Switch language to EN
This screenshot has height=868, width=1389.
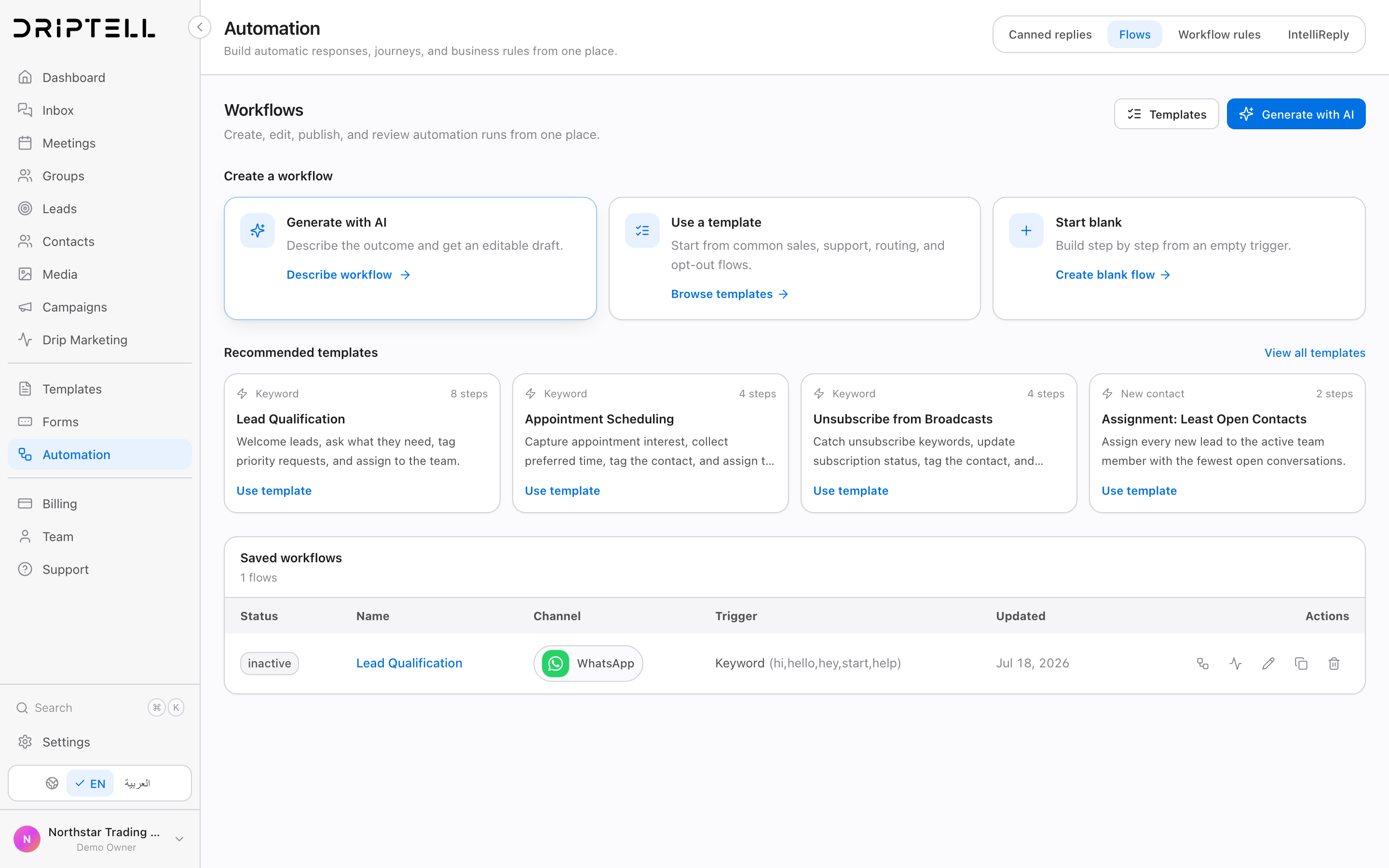[x=90, y=784]
